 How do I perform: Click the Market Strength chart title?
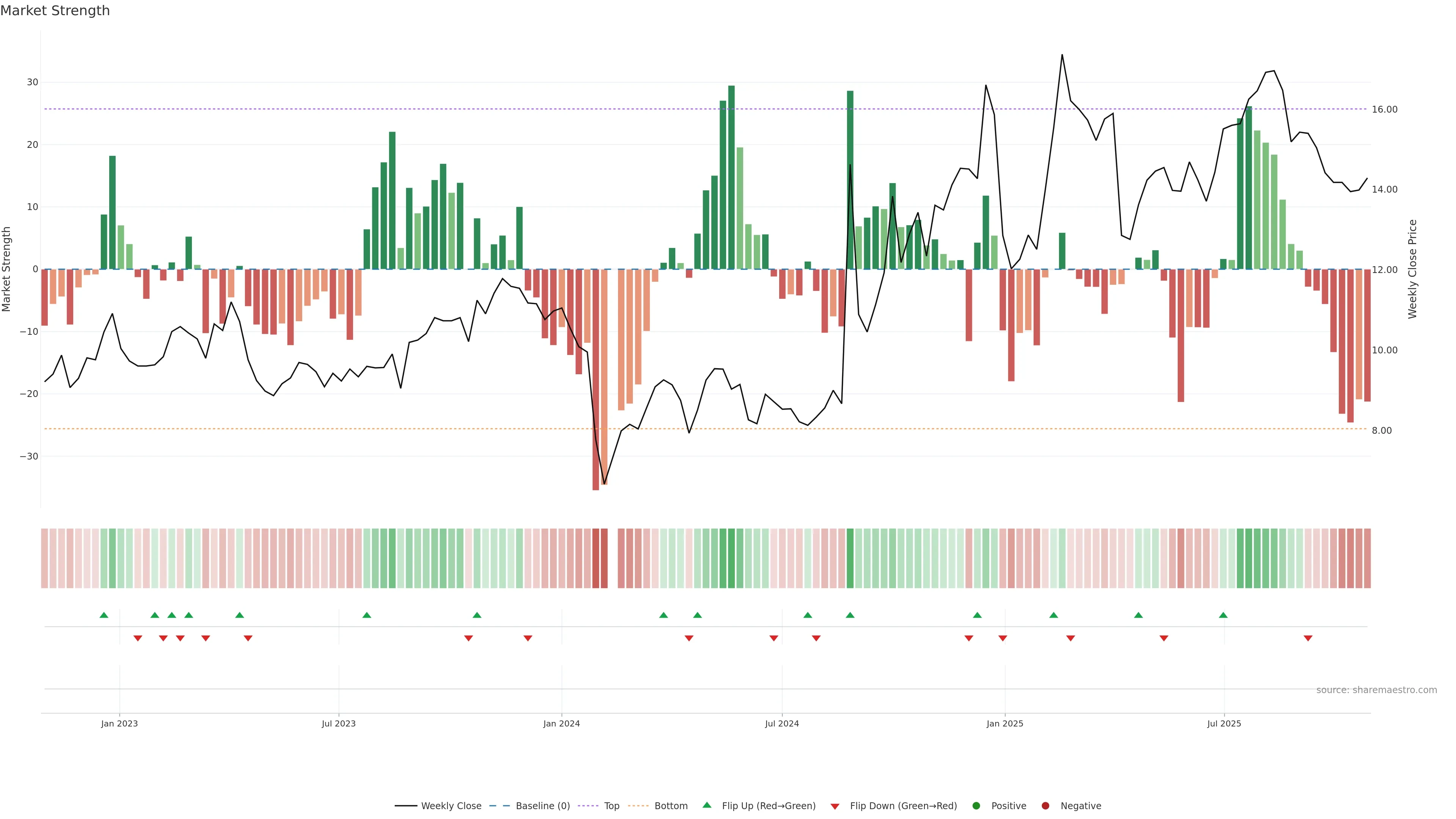pos(55,11)
